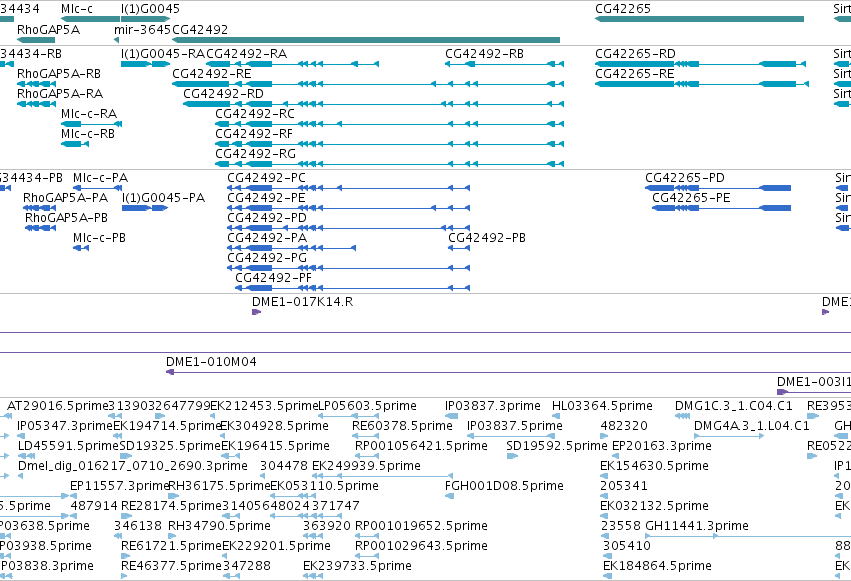
Task: Click transcript CG42492-RD label
Action: point(223,93)
